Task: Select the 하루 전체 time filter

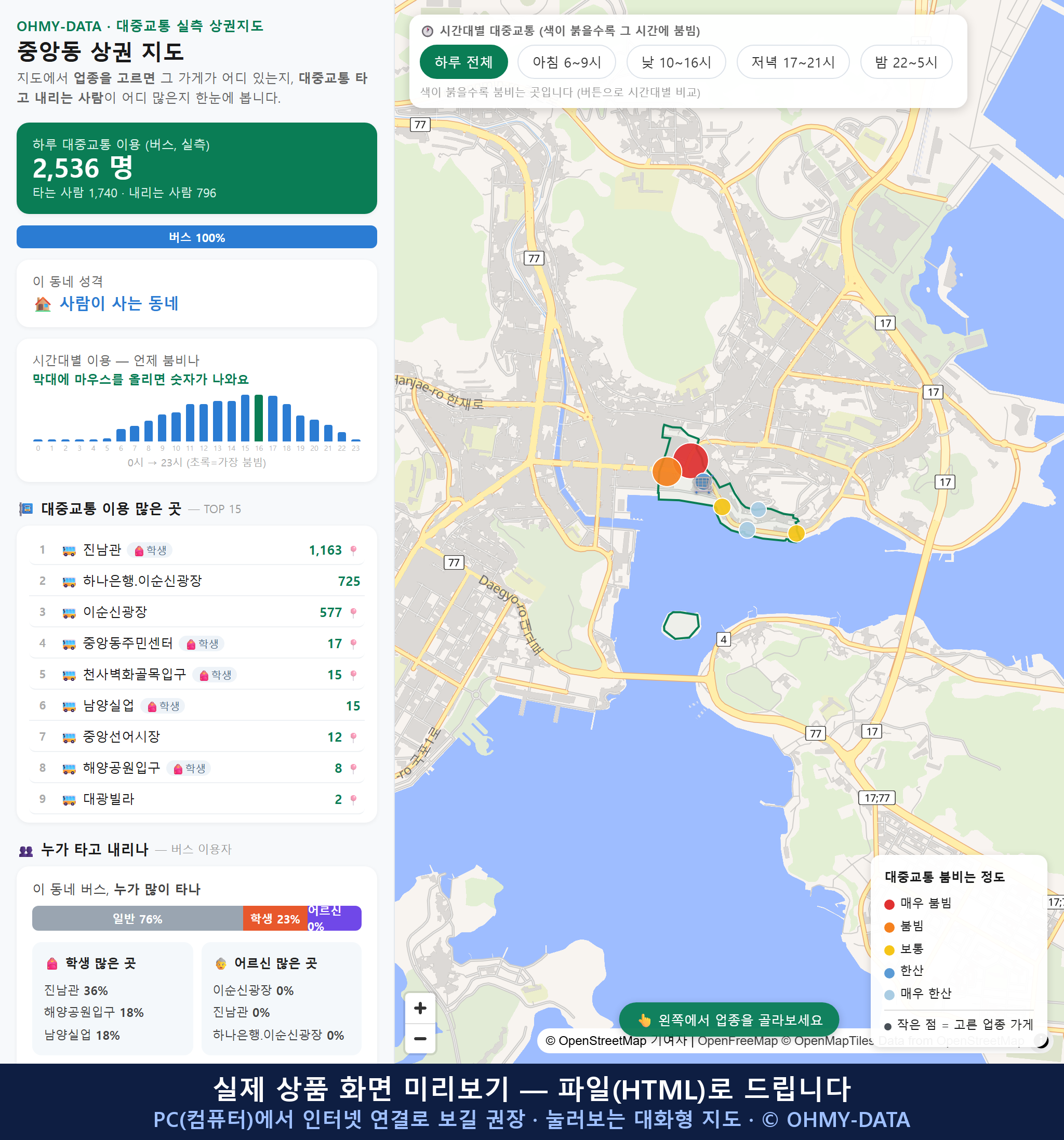Action: click(x=463, y=62)
